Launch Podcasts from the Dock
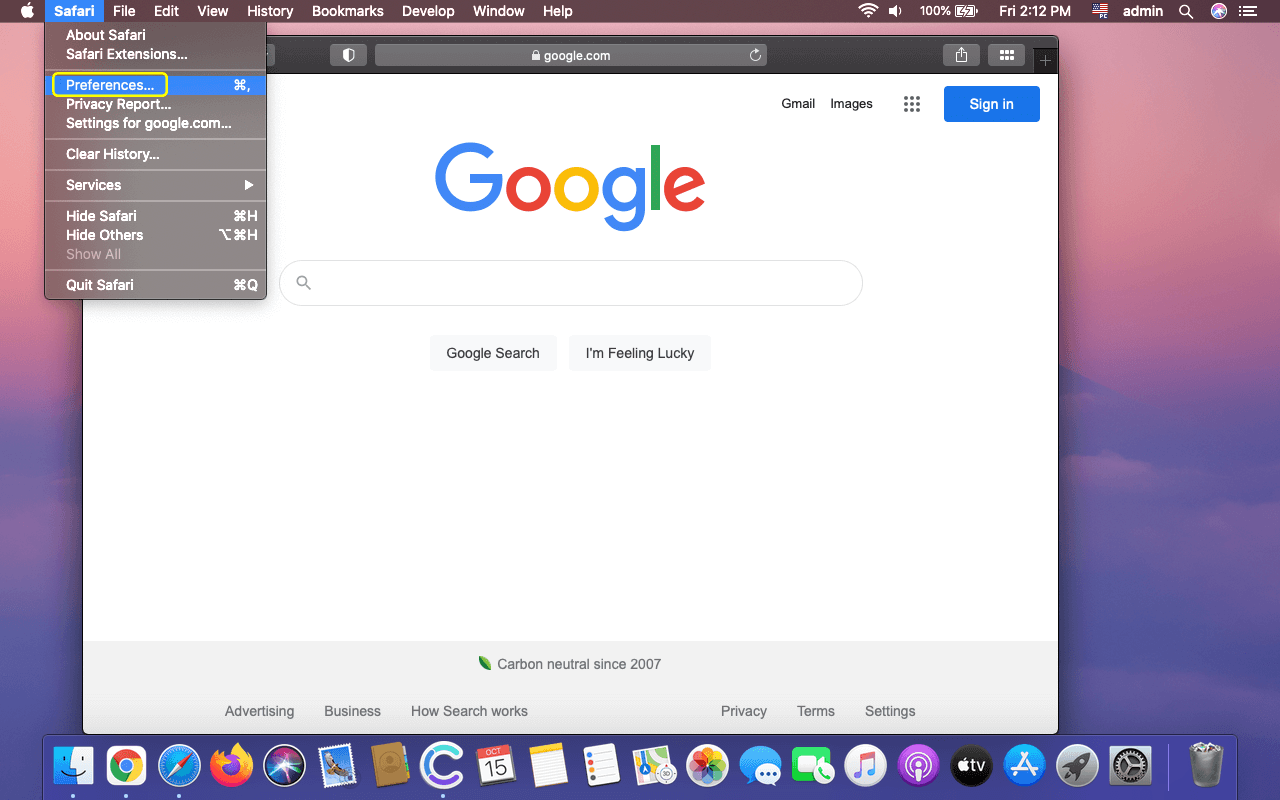 (x=918, y=765)
